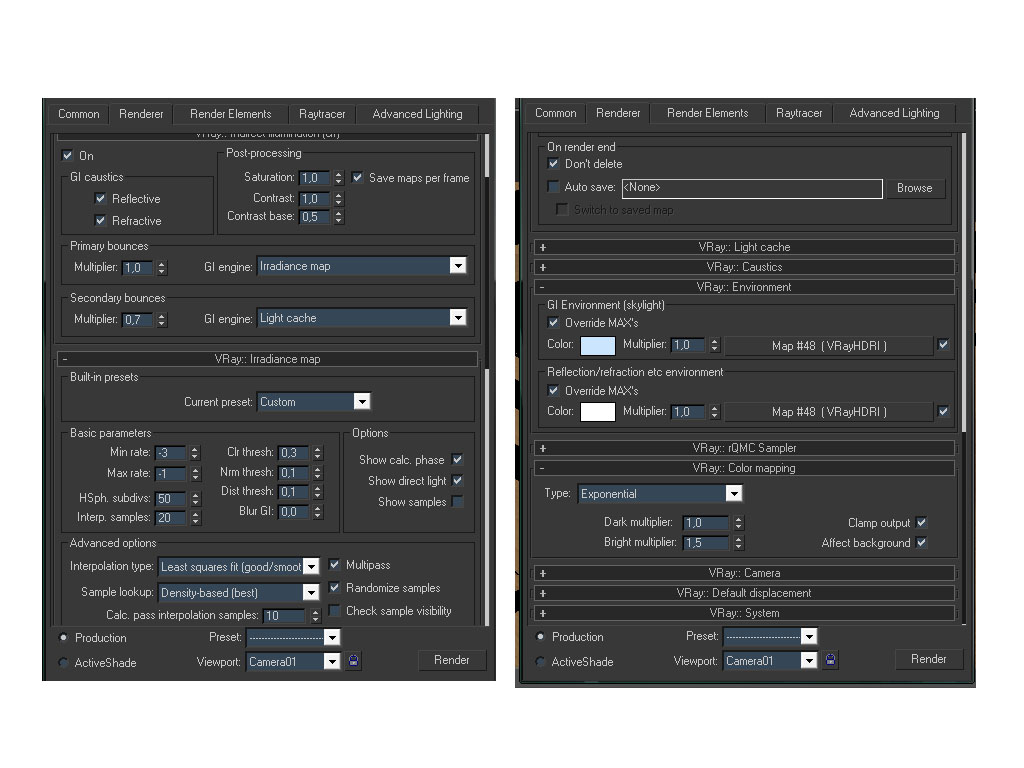
Task: Open Primary bounces GI engine dropdown
Action: [458, 265]
